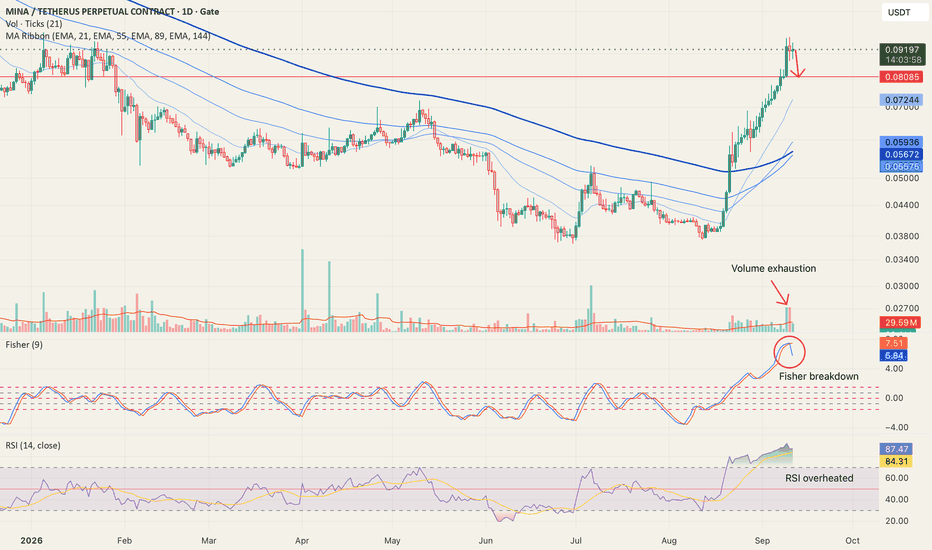
Task: Click the RSI (14, close) indicator label
Action: 33,445
